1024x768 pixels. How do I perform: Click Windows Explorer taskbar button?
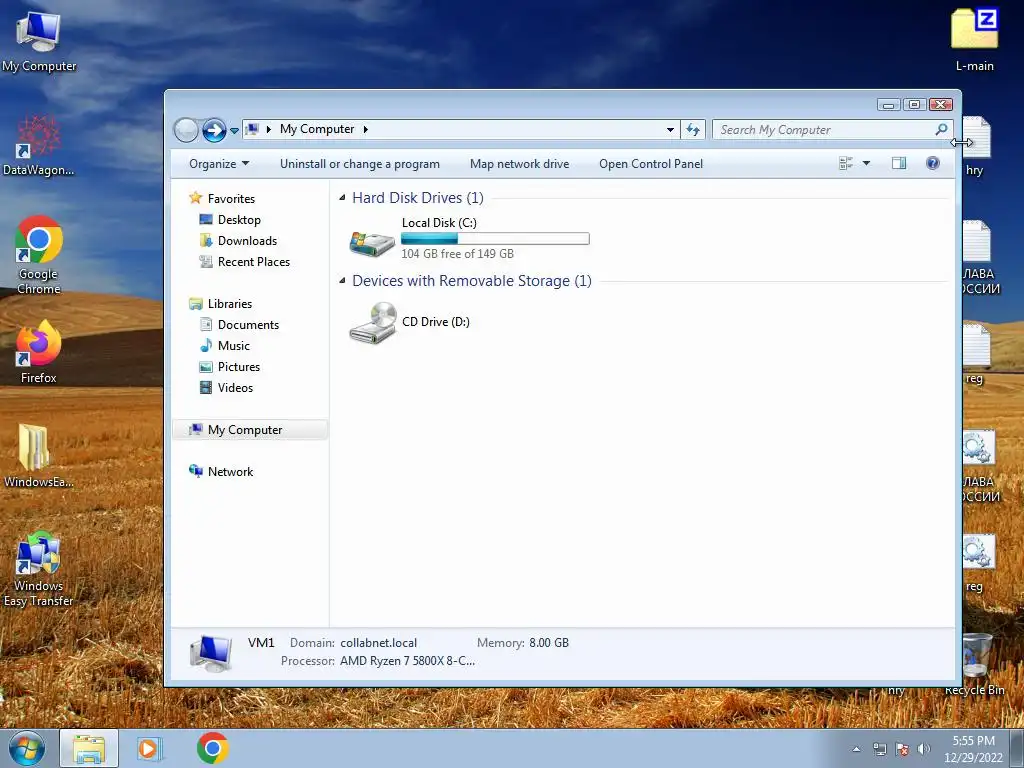[x=89, y=748]
